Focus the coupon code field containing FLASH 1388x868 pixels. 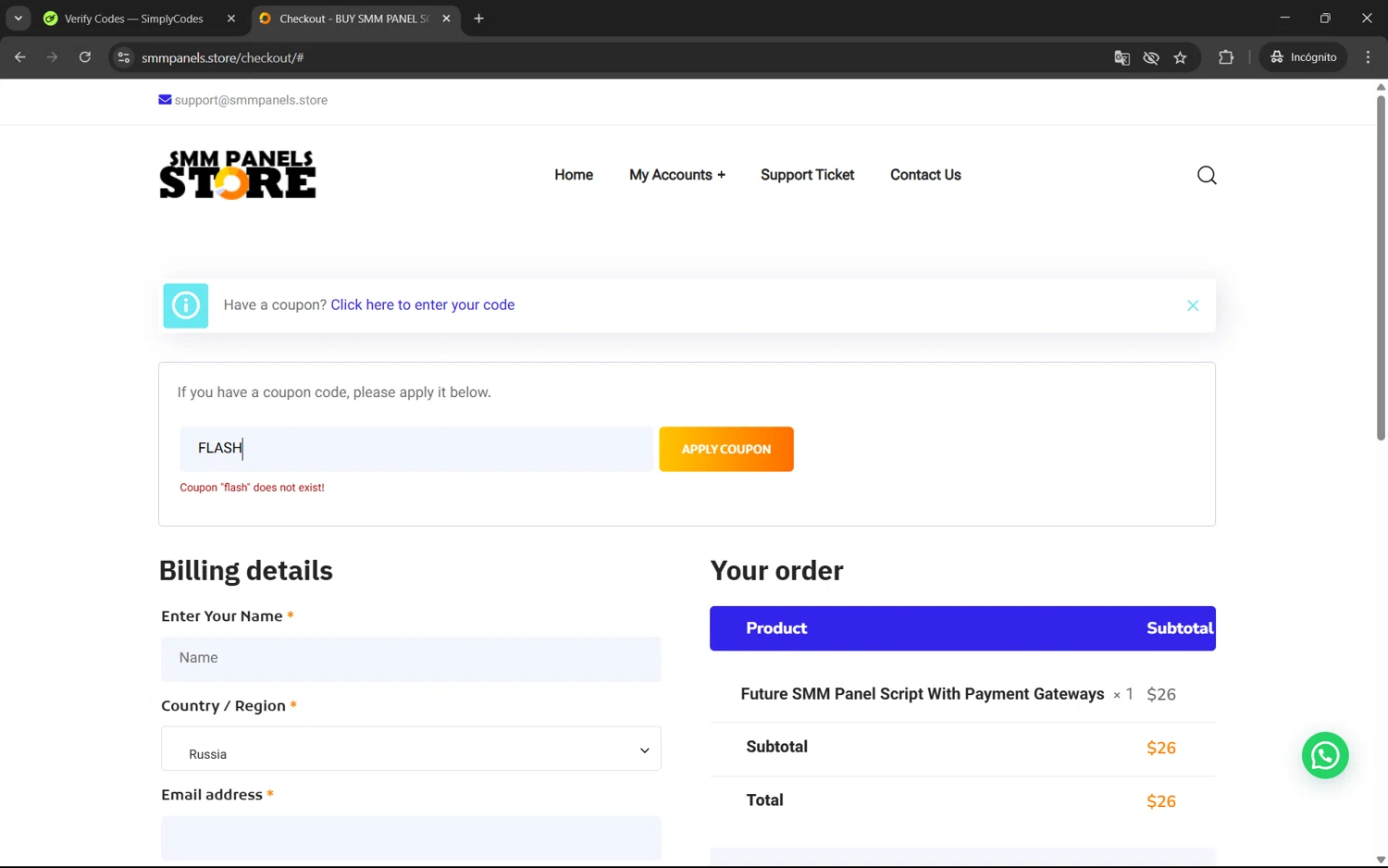click(416, 449)
